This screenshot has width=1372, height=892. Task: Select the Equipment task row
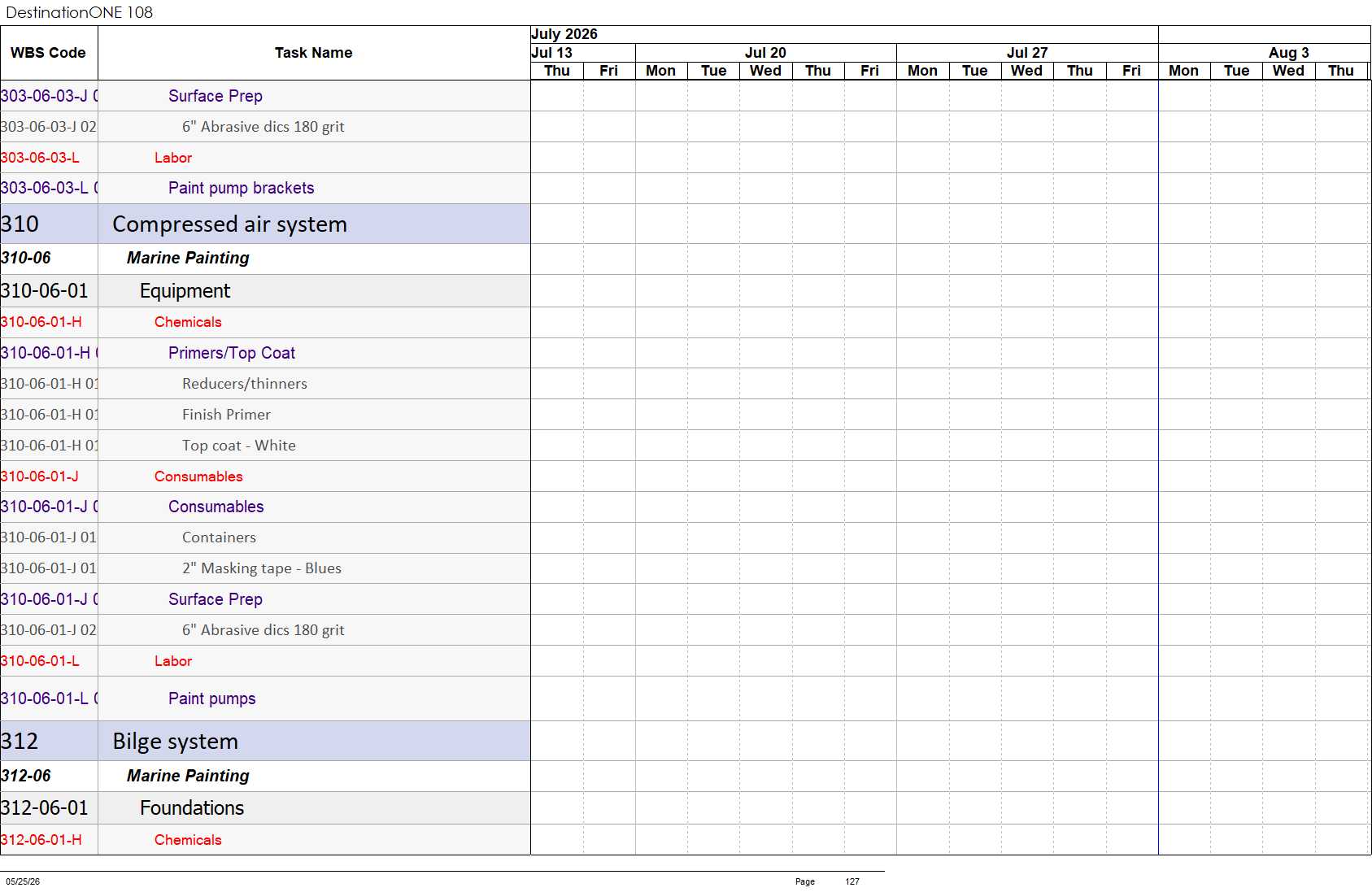265,290
